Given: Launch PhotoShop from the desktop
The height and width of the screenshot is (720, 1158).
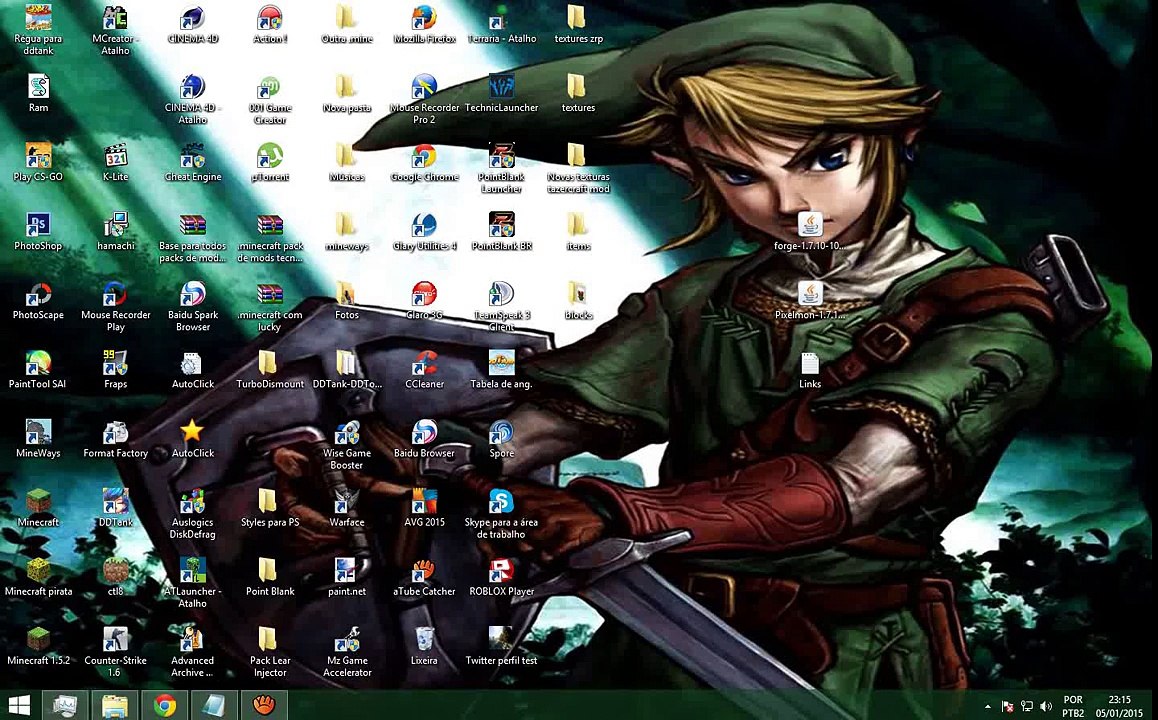Looking at the screenshot, I should coord(38,224).
